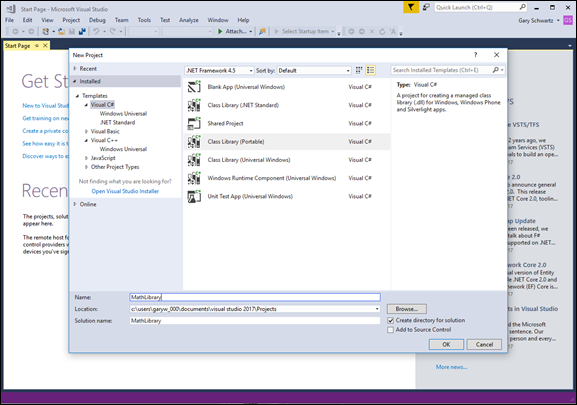Click the Open File toolbar icon
This screenshot has height=405, width=577.
(x=61, y=32)
